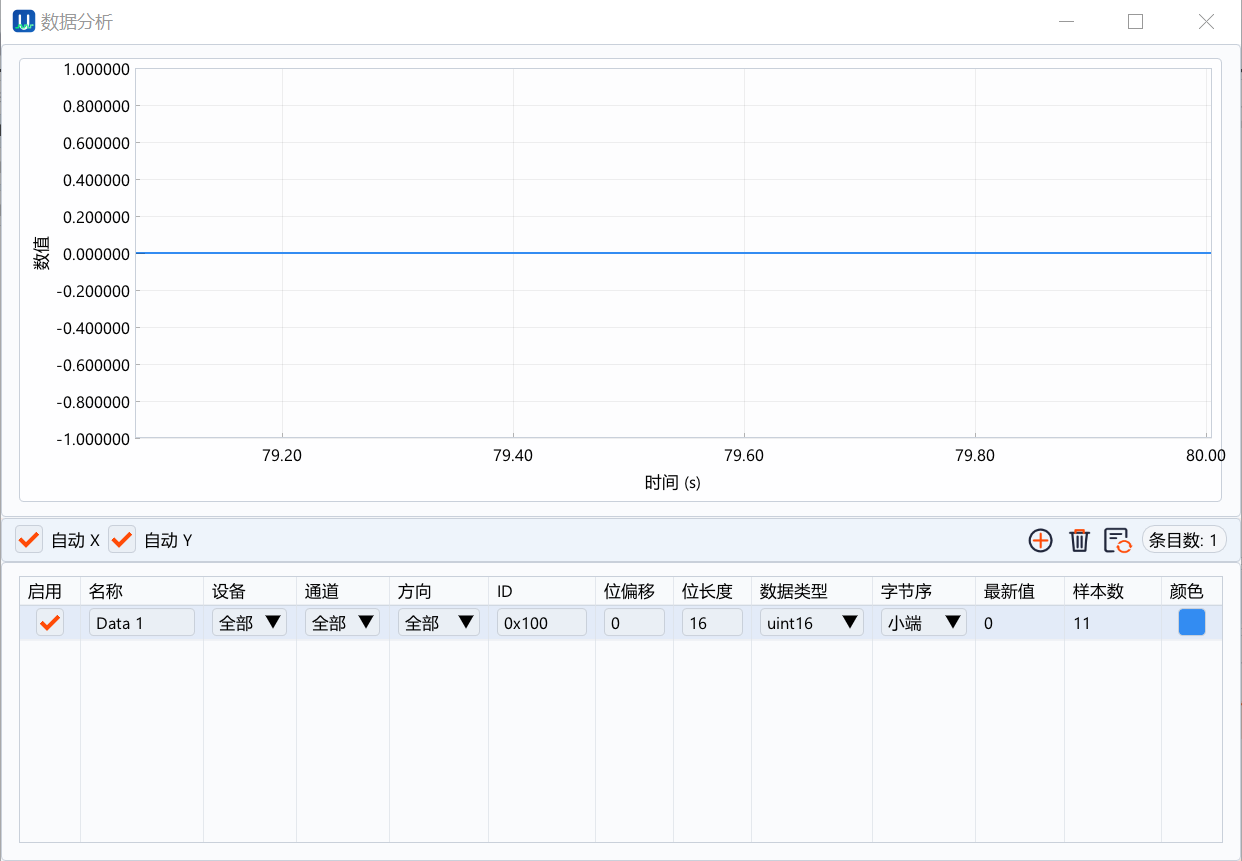The width and height of the screenshot is (1242, 861).
Task: Close the 数据分析 window
Action: (1206, 21)
